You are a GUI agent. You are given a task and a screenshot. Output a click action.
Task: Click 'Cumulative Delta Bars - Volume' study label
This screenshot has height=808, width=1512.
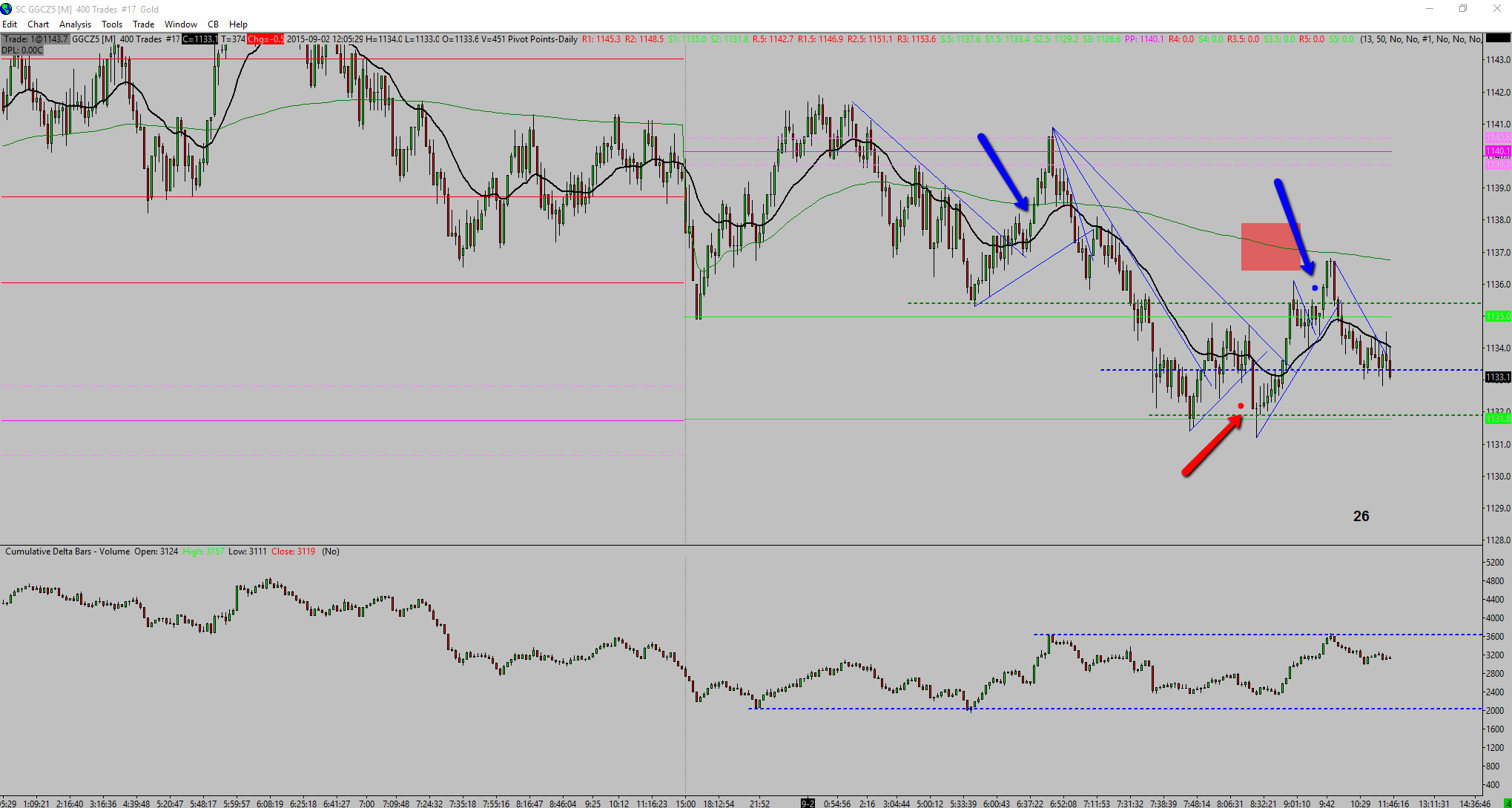67,552
